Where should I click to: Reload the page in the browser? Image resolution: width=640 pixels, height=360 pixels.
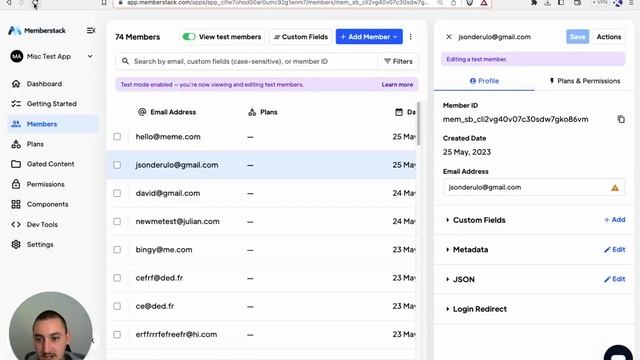coord(35,3)
